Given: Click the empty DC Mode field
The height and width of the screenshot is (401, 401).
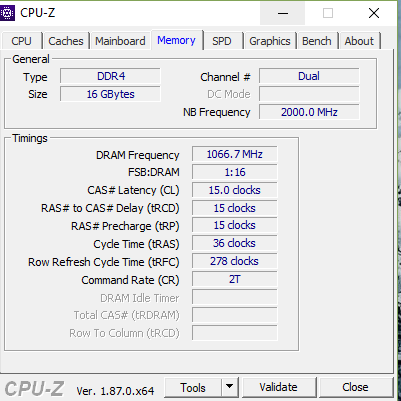Looking at the screenshot, I should click(x=309, y=94).
